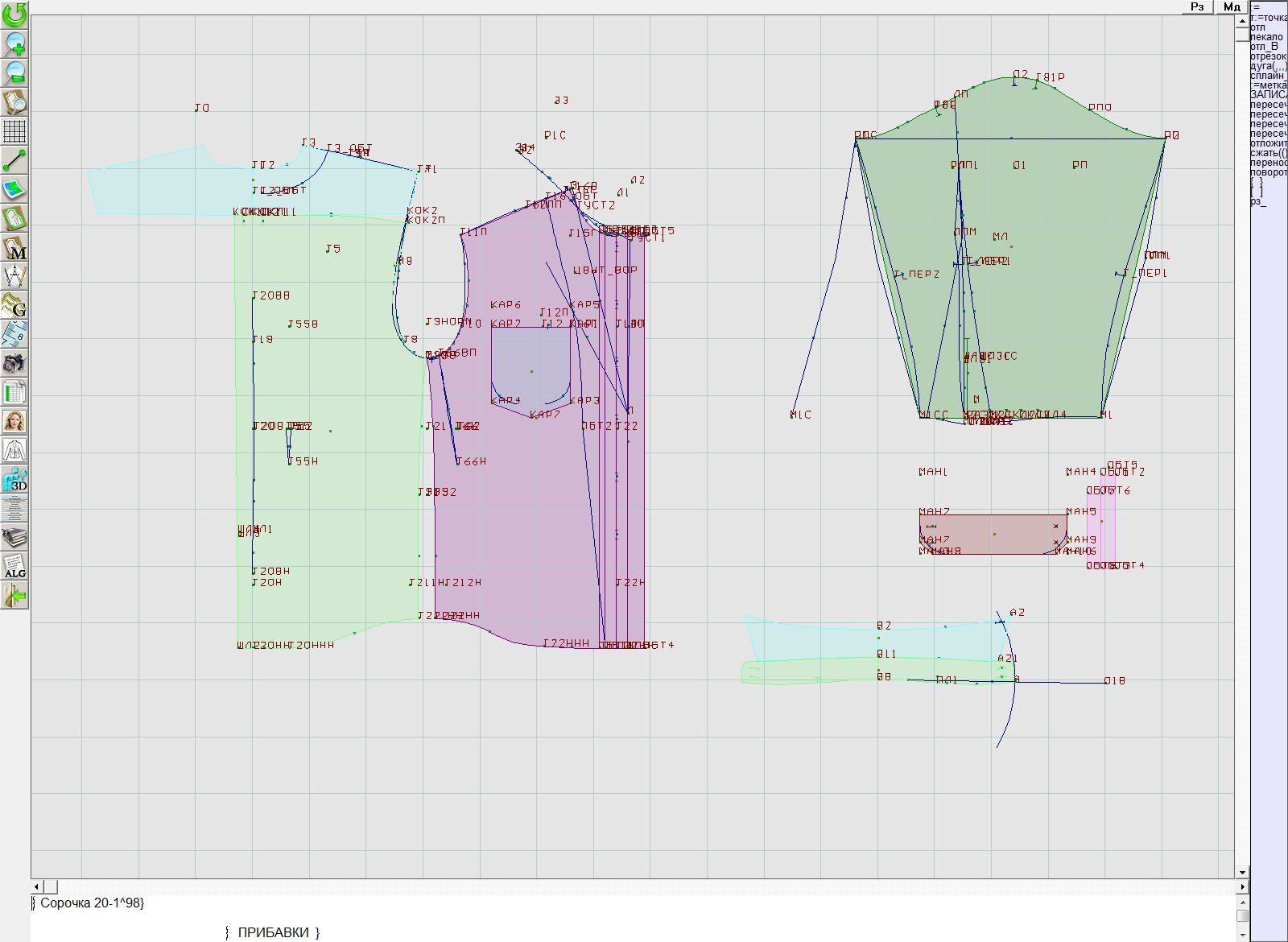
Task: Launch the 3D visualization module
Action: coord(14,480)
